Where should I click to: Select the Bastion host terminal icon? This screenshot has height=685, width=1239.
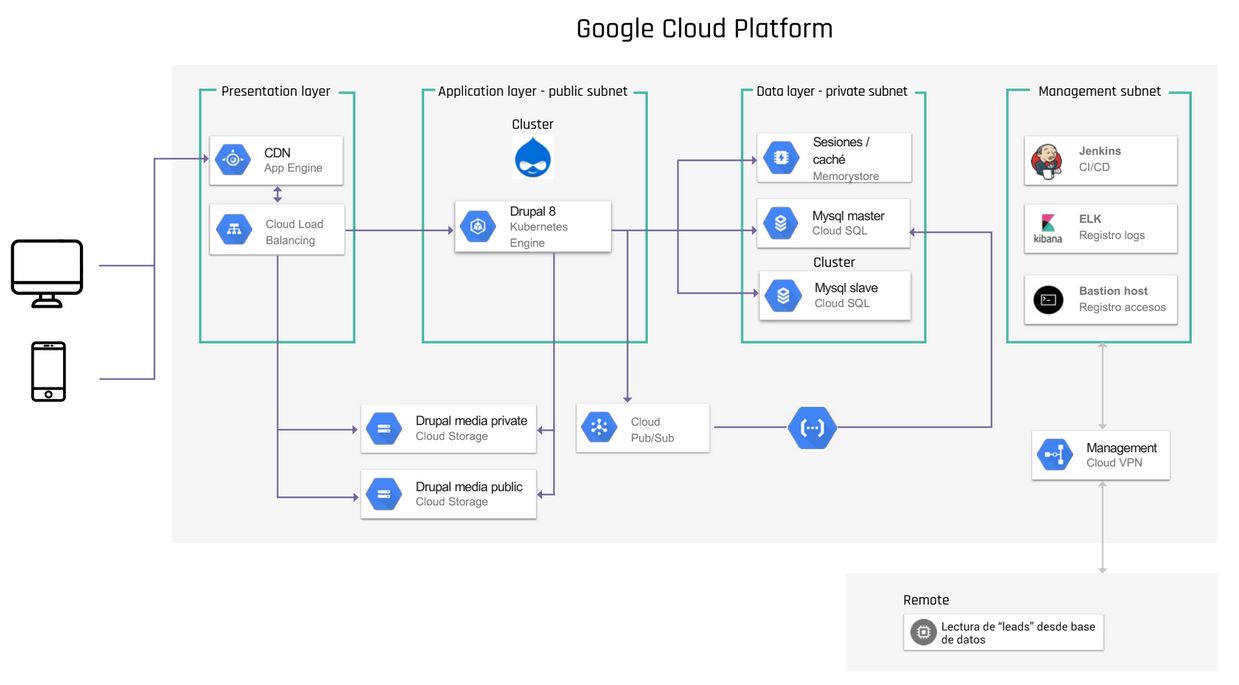1048,300
